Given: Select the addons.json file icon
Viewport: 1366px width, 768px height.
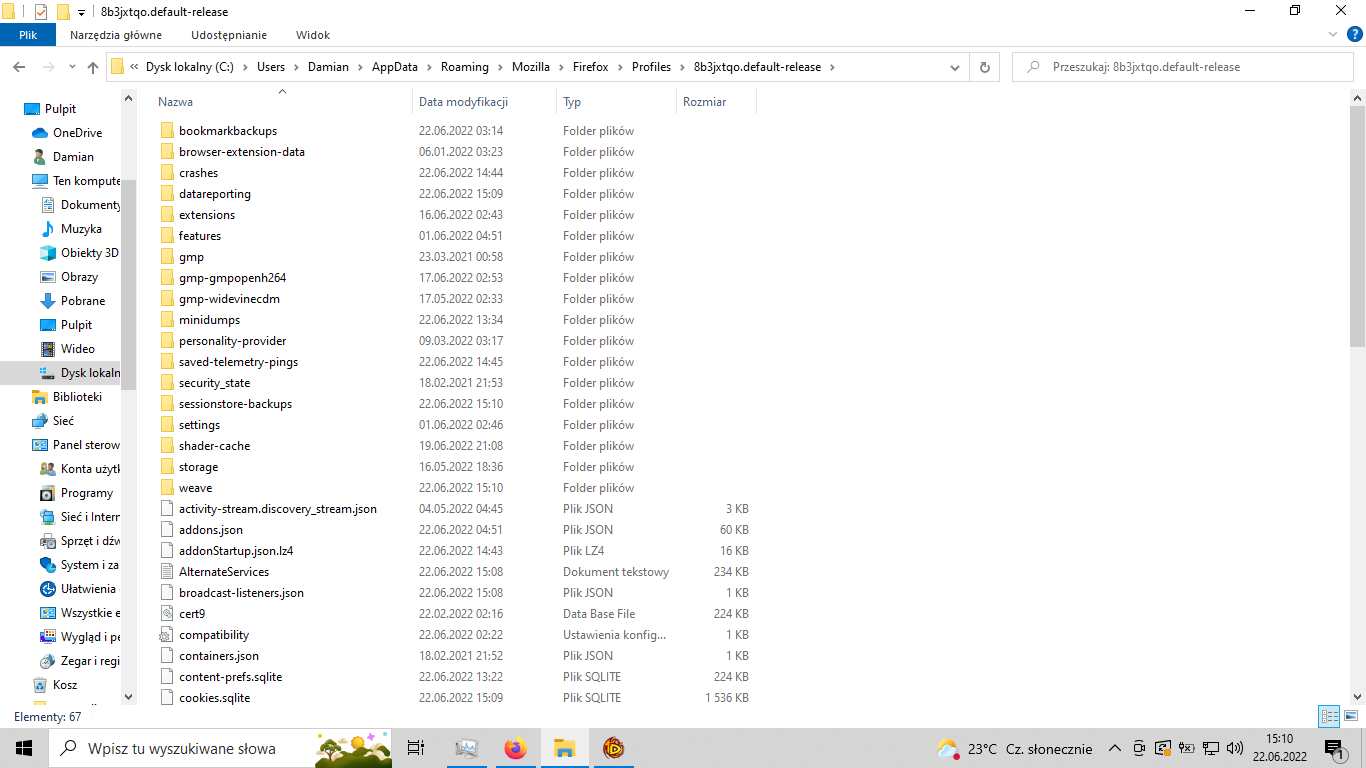Looking at the screenshot, I should coord(167,530).
